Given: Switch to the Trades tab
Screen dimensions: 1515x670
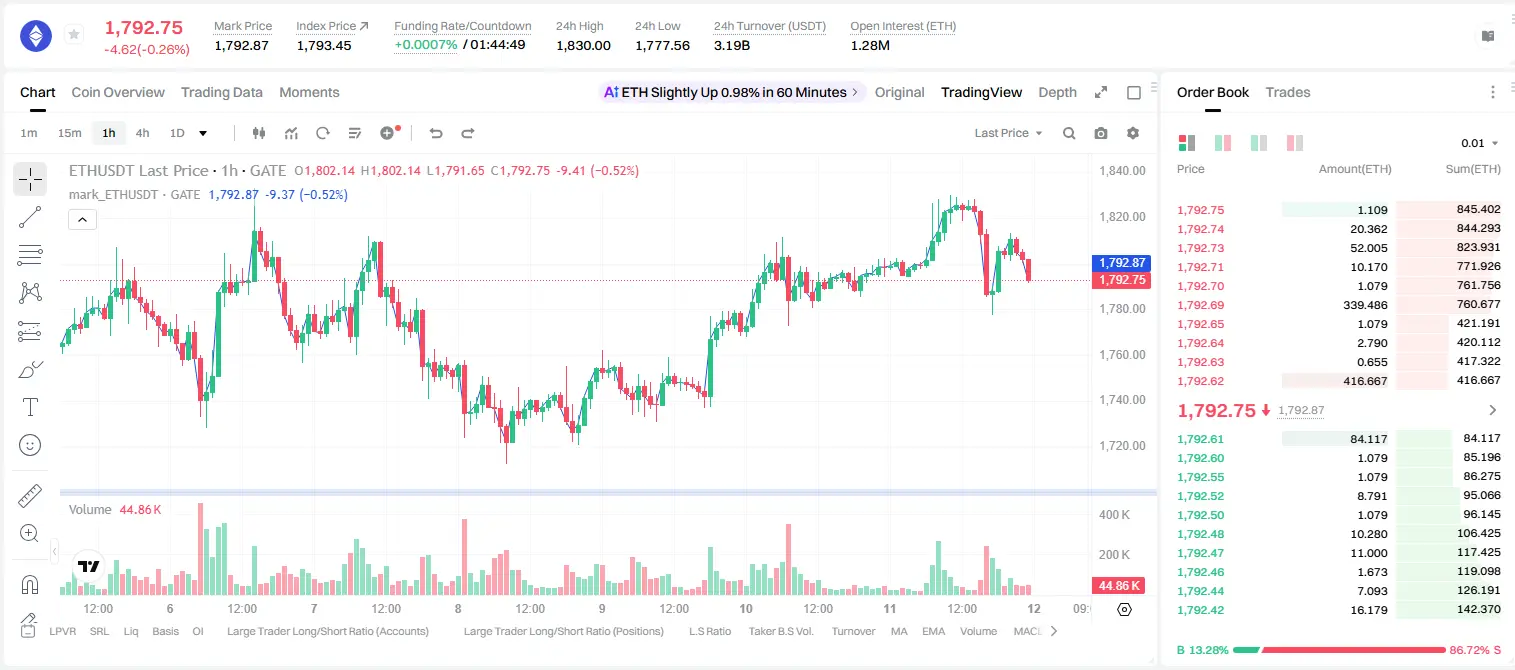Looking at the screenshot, I should 1288,92.
